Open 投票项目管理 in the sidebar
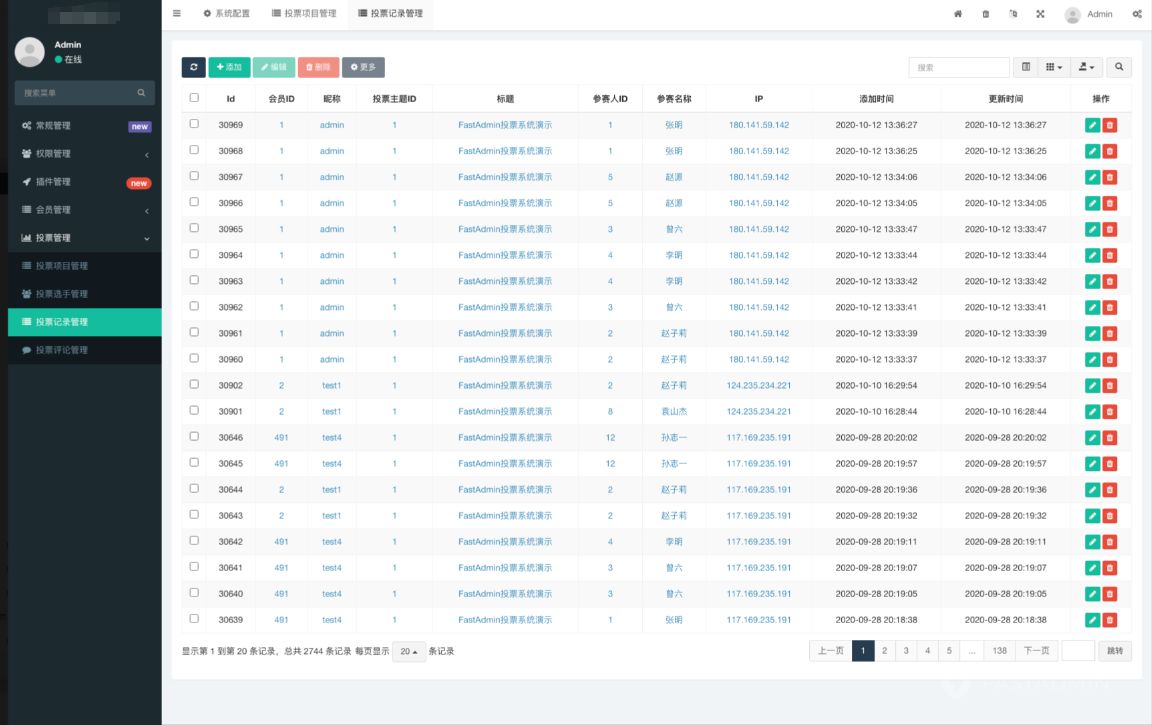1152x725 pixels. coord(84,266)
